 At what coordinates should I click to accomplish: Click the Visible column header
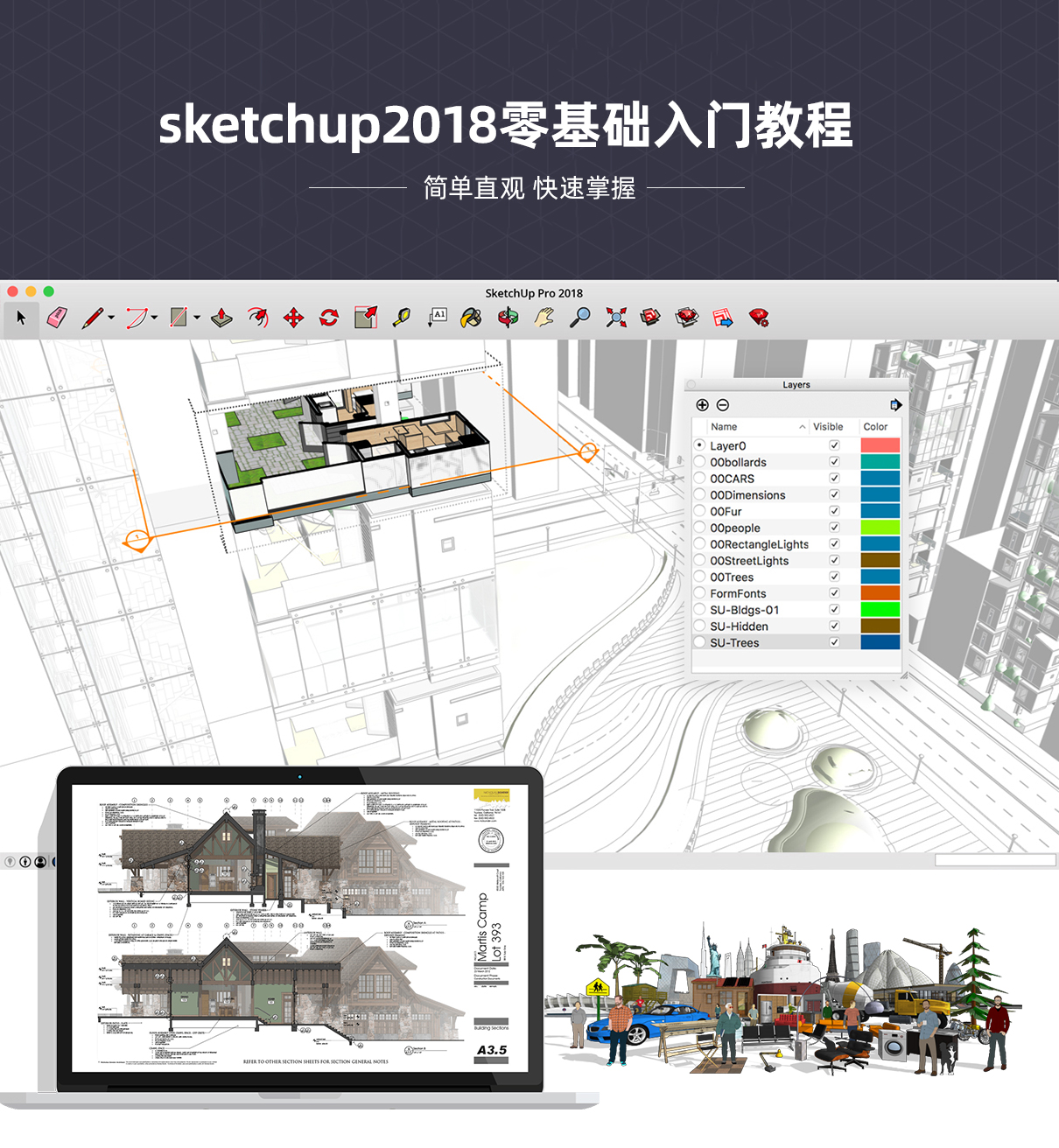tap(828, 427)
